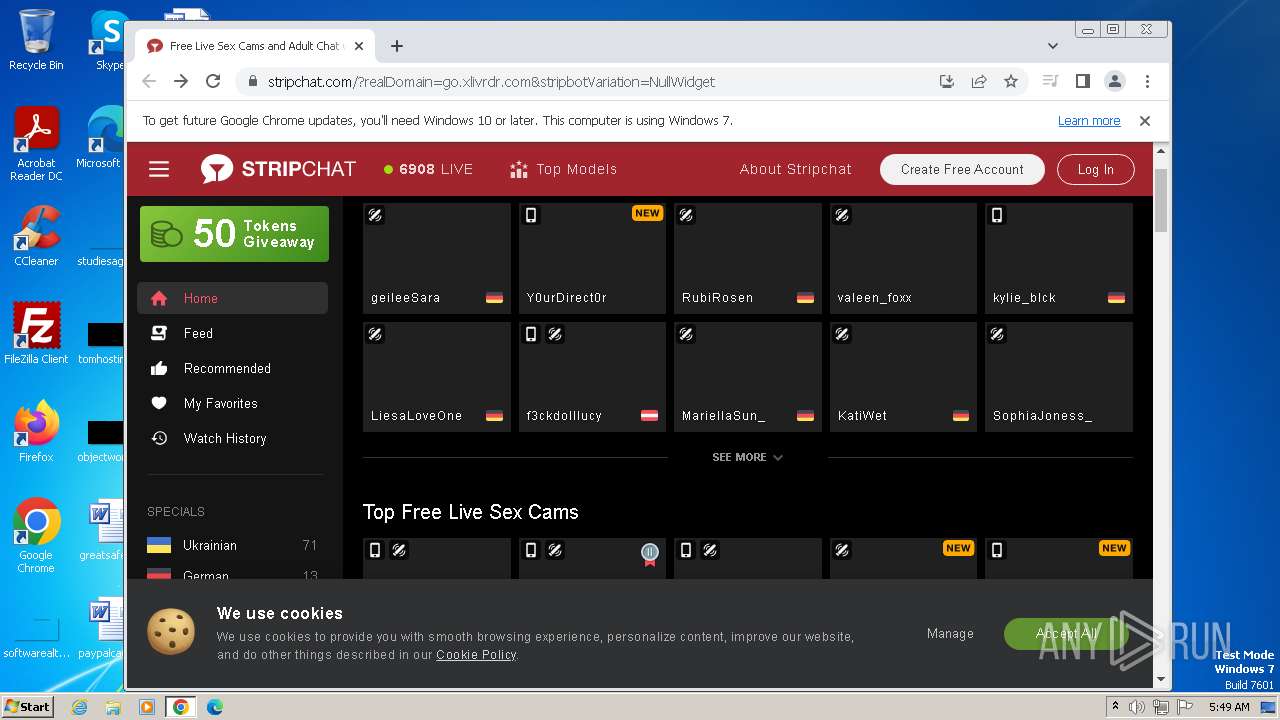Toggle the Chrome side panel
1280x720 pixels.
tap(1082, 81)
